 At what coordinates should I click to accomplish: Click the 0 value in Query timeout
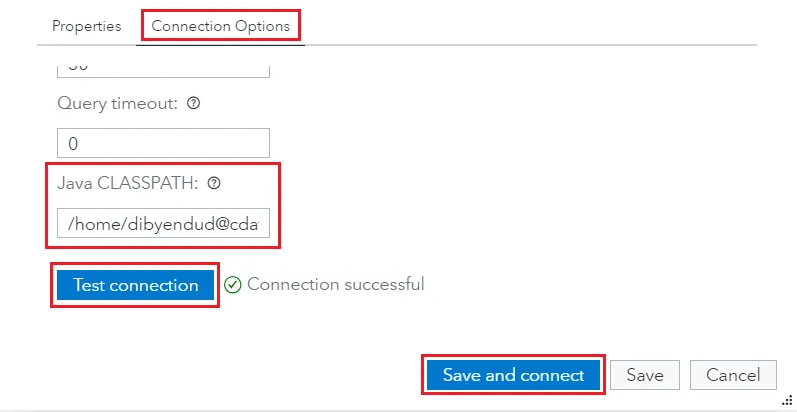73,143
